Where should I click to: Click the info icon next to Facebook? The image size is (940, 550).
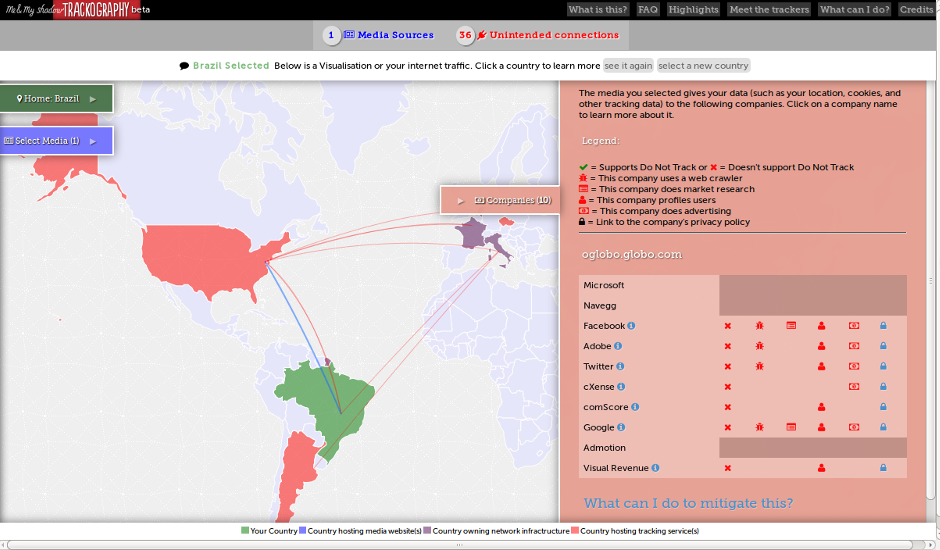pos(631,326)
